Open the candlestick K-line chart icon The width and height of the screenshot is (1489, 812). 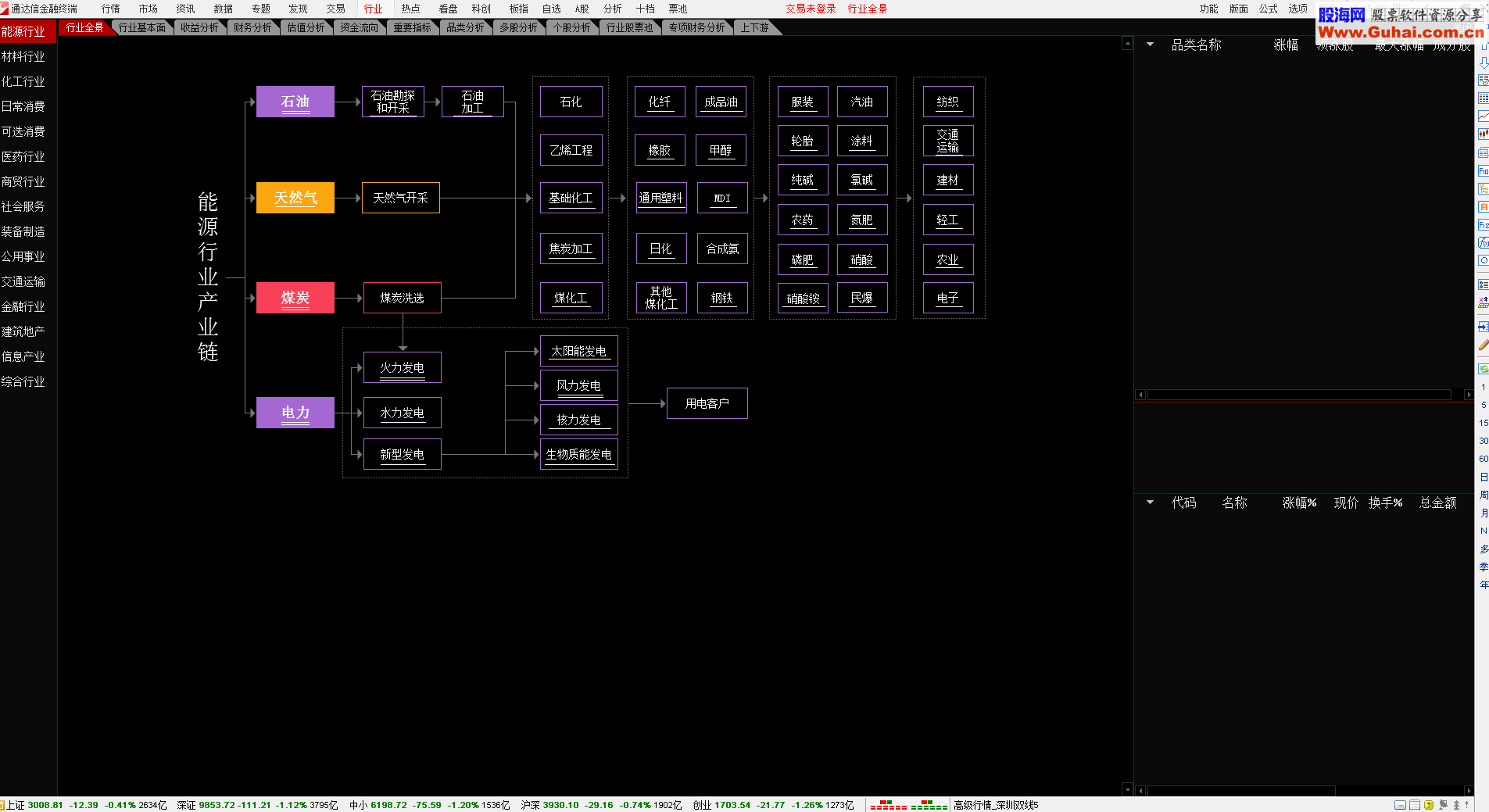[1483, 134]
